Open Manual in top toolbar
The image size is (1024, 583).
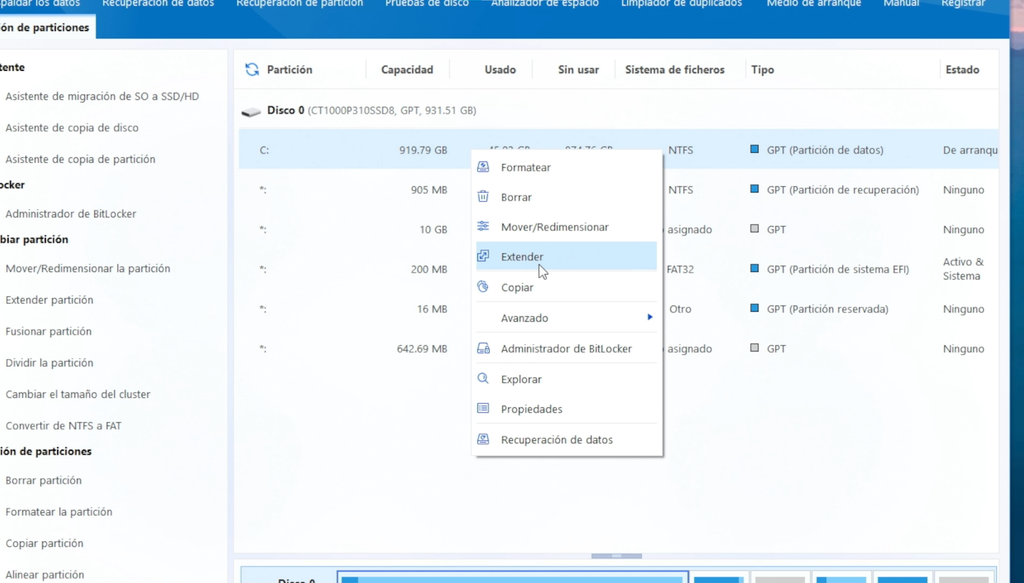pyautogui.click(x=901, y=3)
